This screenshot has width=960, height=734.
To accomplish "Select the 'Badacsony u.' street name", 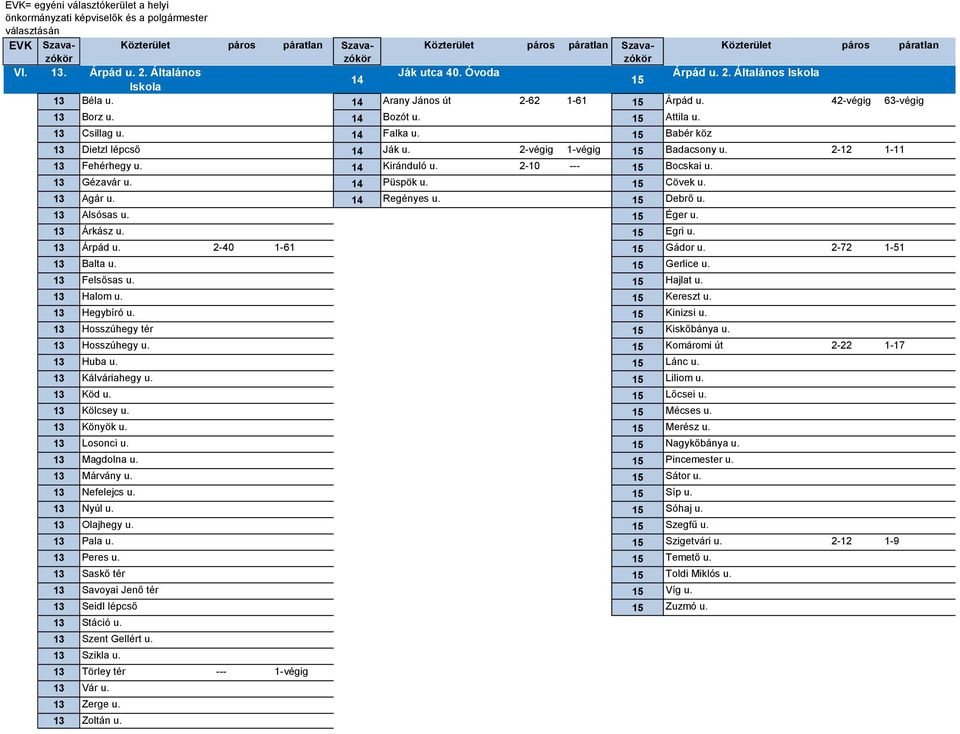I will pos(696,150).
